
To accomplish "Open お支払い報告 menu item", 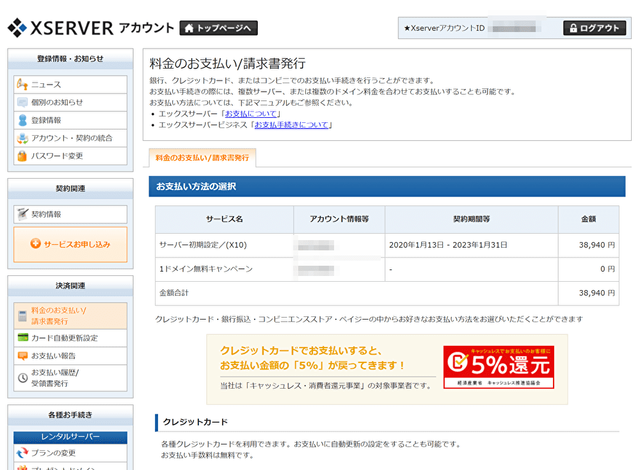I will (x=70, y=356).
